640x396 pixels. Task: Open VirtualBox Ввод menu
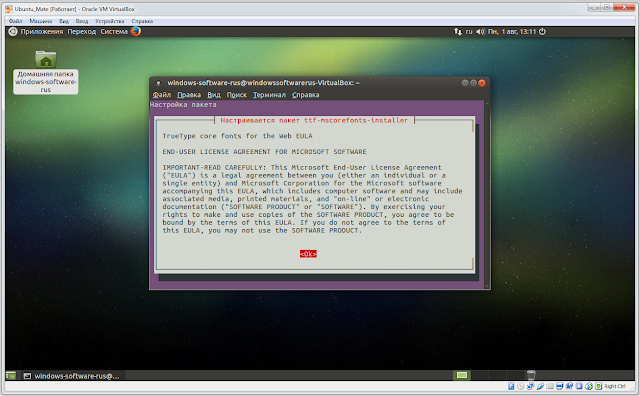82,21
